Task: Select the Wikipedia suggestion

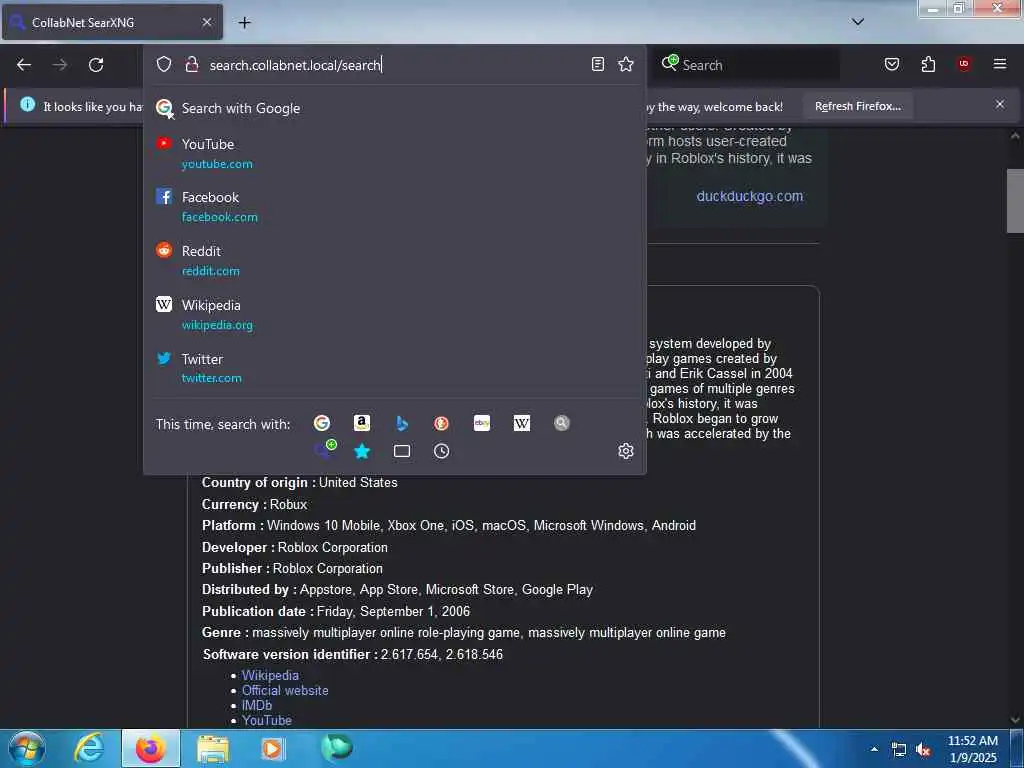Action: tap(394, 314)
